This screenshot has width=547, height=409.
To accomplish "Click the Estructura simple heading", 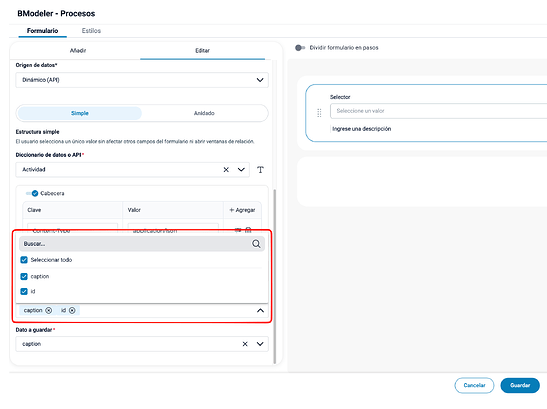I will (37, 132).
